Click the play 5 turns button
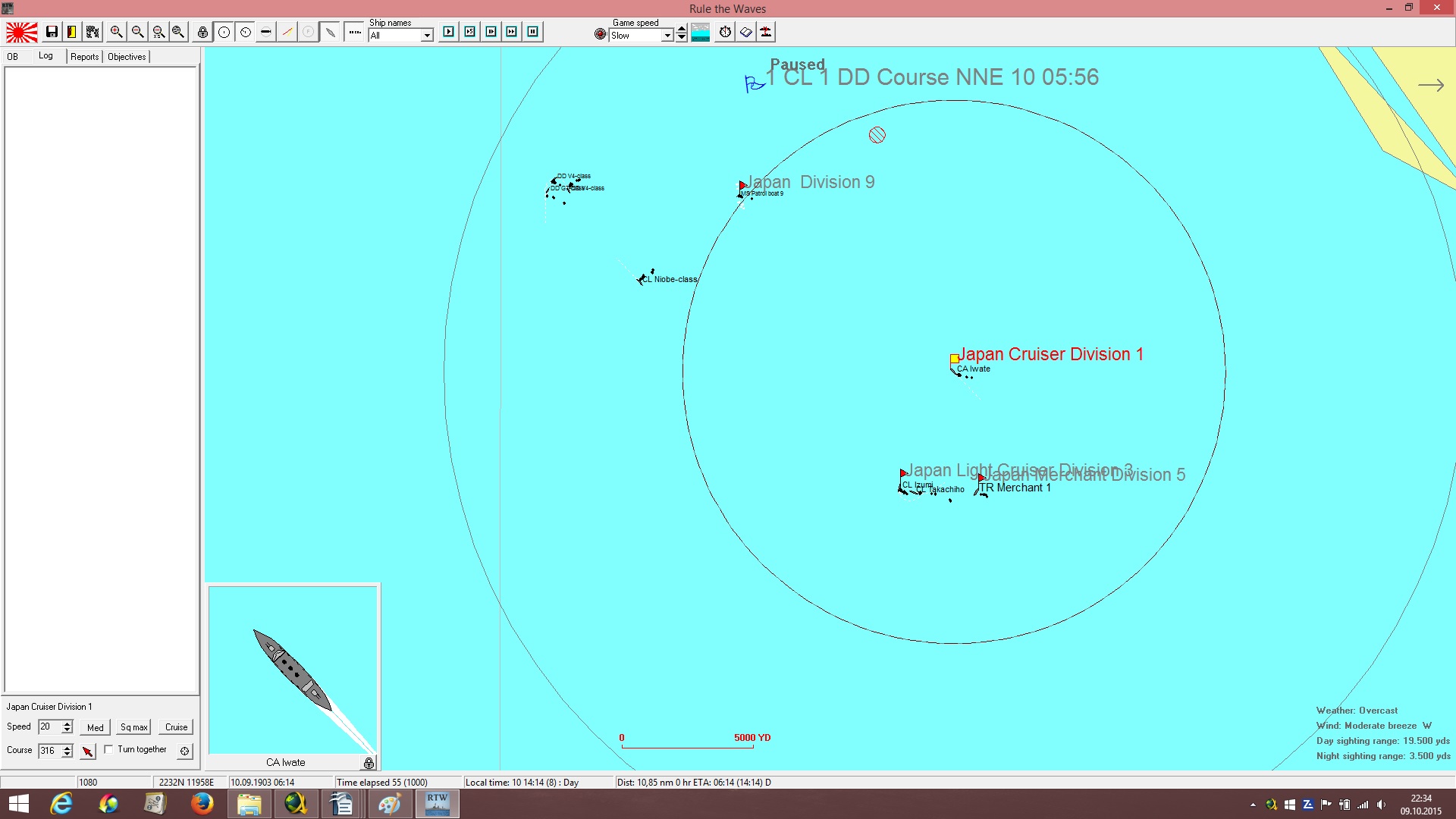Image resolution: width=1456 pixels, height=819 pixels. (470, 32)
